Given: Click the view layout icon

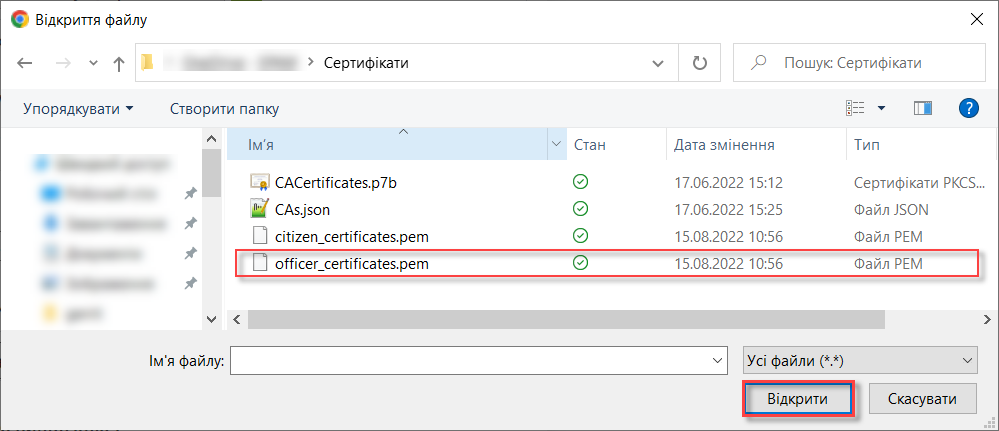Looking at the screenshot, I should tap(854, 108).
